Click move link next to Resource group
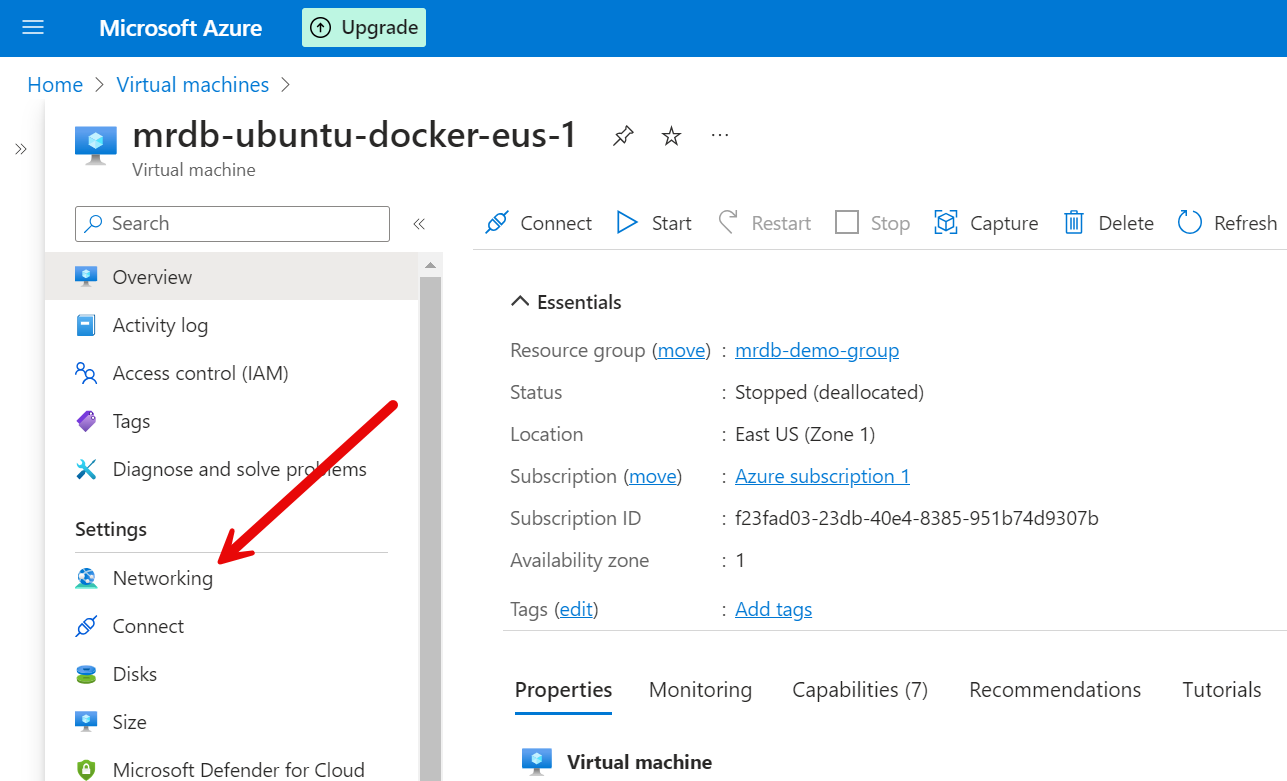The height and width of the screenshot is (781, 1287). (x=681, y=350)
